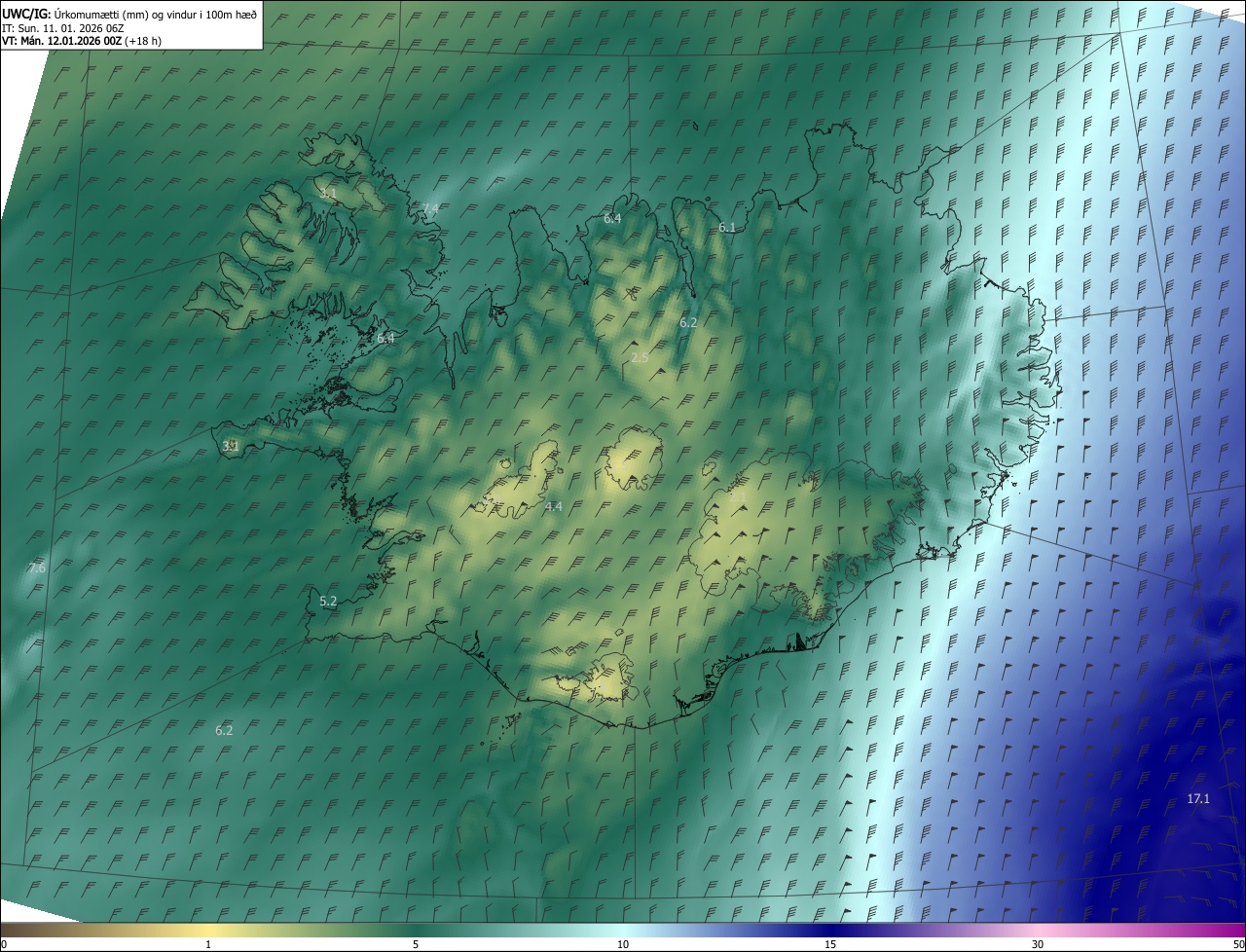1246x952 pixels.
Task: Click the colorbar tick labeled 1
Action: 208,944
